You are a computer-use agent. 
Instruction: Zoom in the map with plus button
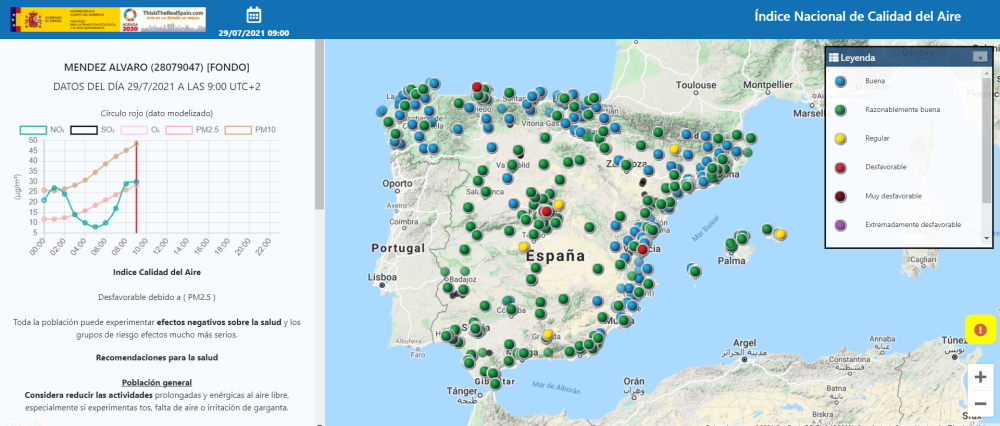coord(980,377)
